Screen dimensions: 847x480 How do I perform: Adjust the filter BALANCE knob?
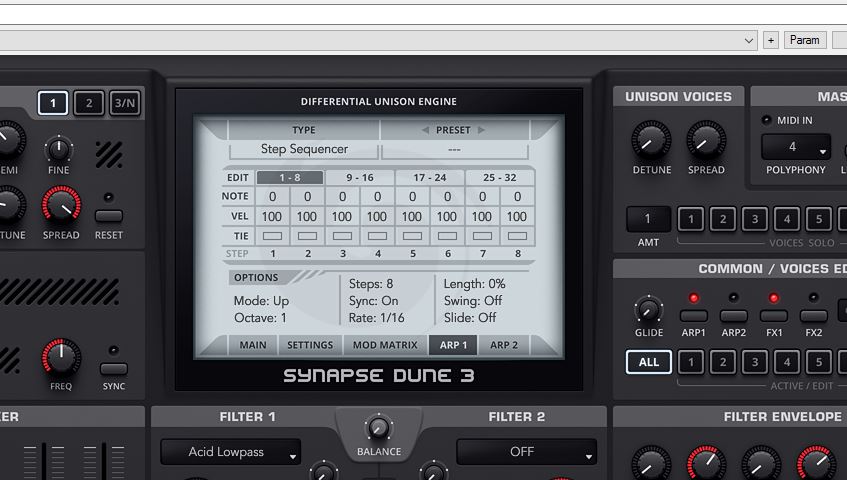pyautogui.click(x=379, y=428)
